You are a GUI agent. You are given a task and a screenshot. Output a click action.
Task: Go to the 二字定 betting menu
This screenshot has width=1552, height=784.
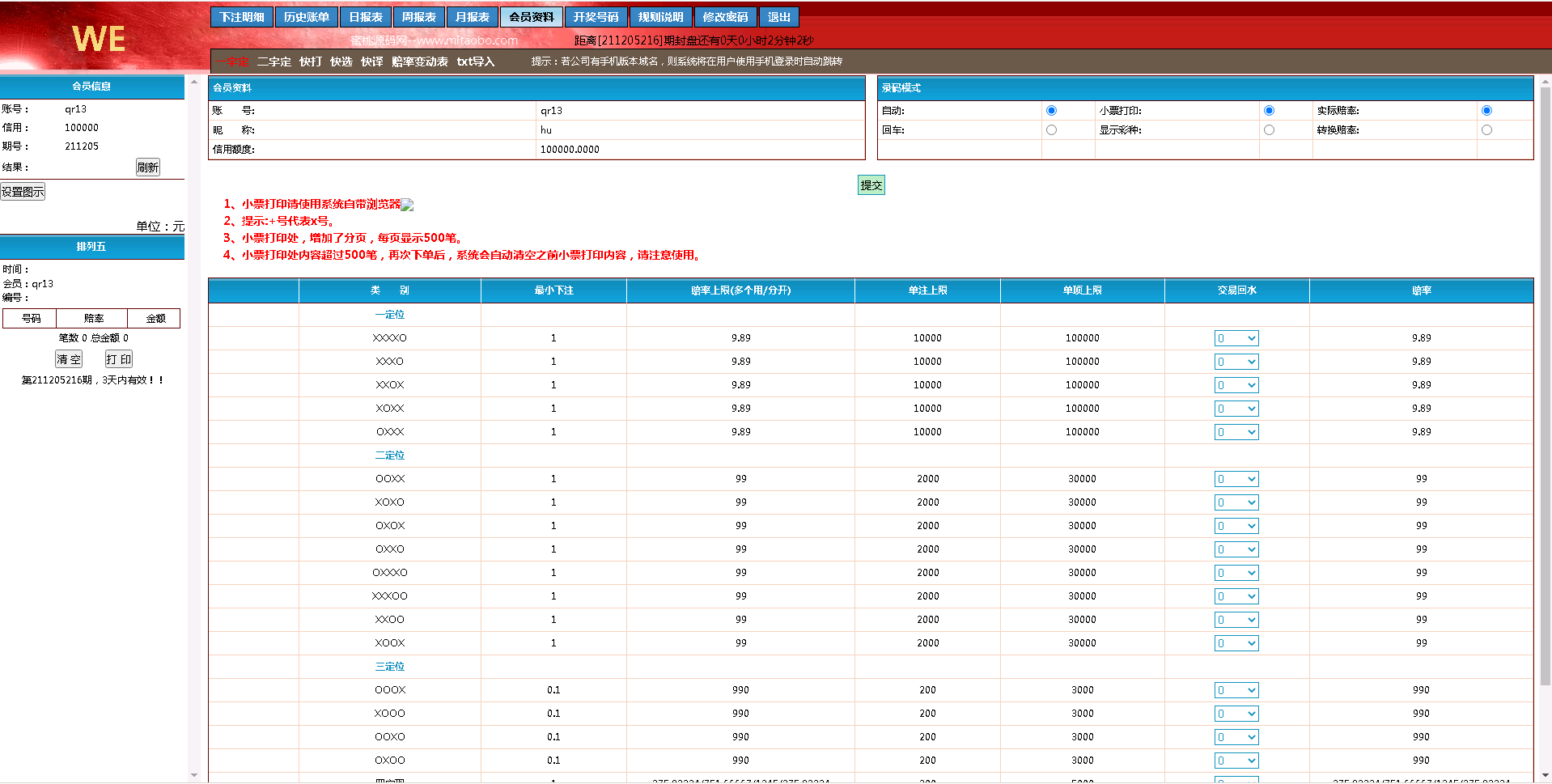tap(274, 61)
